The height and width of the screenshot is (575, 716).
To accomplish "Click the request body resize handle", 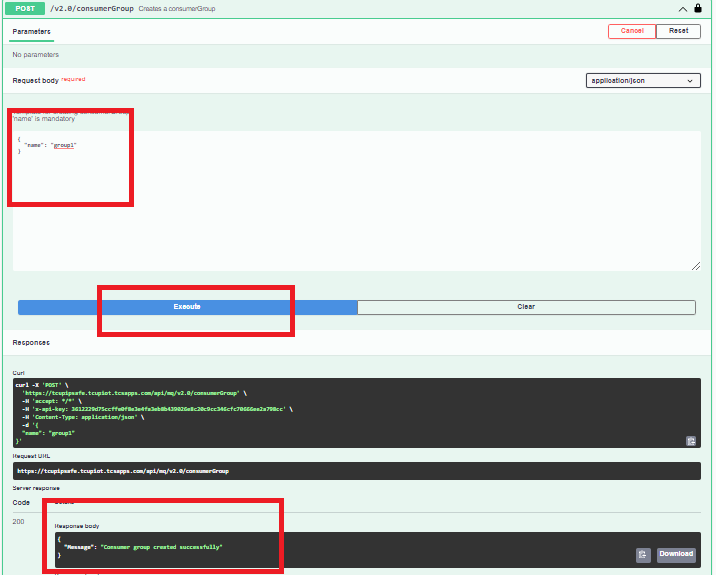I will pyautogui.click(x=696, y=266).
